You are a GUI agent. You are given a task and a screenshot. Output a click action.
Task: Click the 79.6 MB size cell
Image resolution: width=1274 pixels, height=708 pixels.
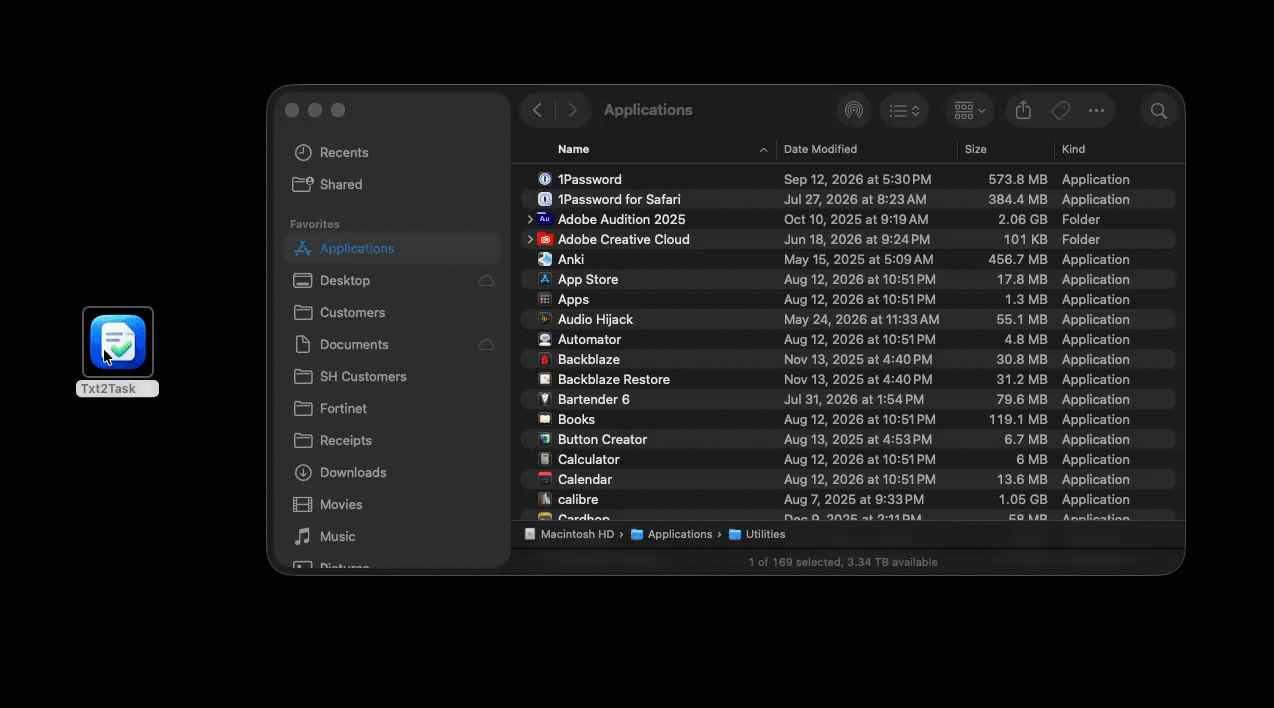pyautogui.click(x=1022, y=399)
